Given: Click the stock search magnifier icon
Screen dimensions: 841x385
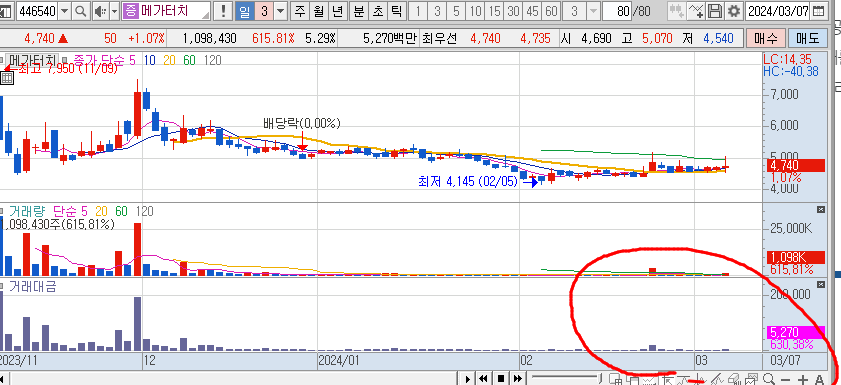Looking at the screenshot, I should click(80, 11).
